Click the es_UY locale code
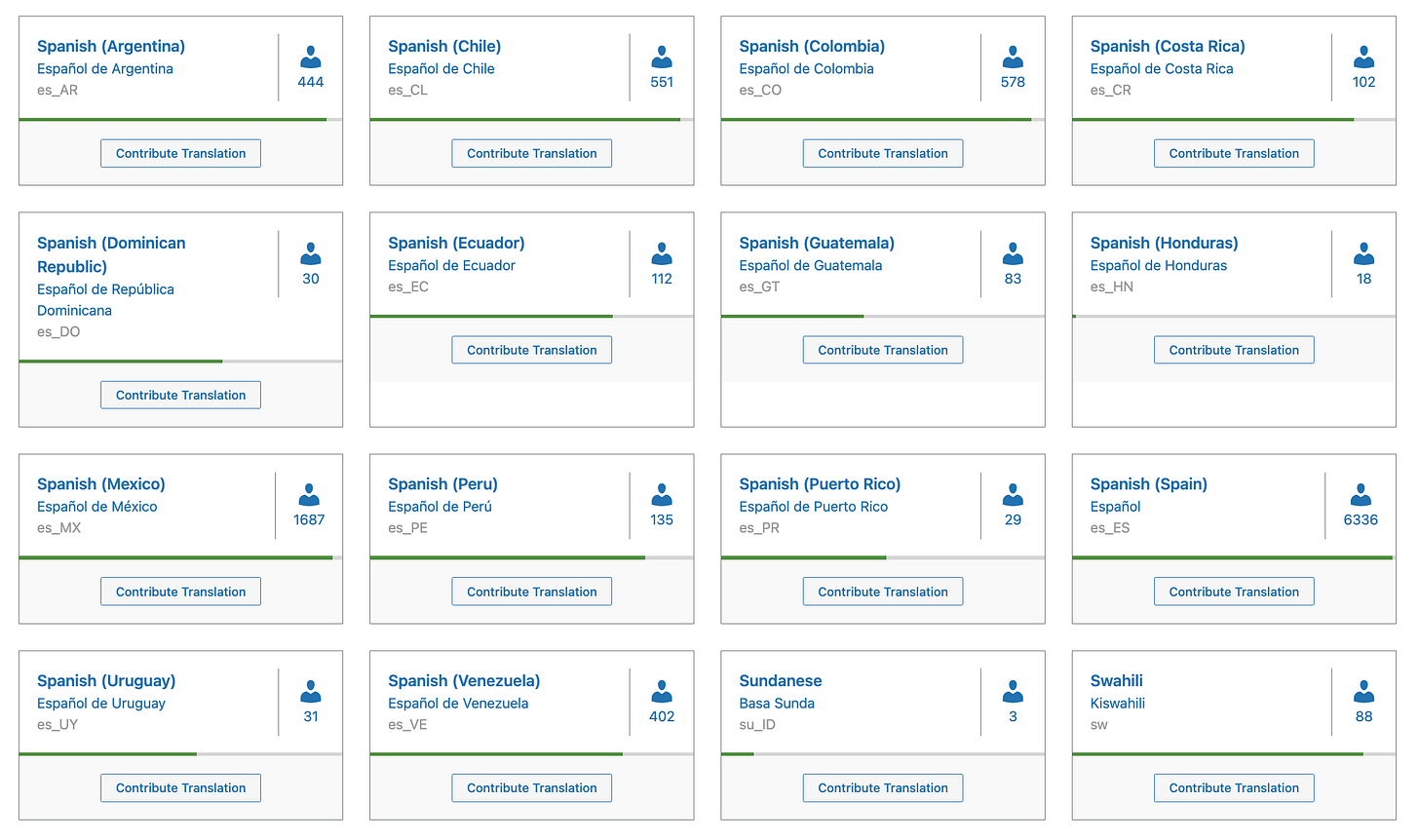This screenshot has width=1419, height=840. tap(58, 724)
